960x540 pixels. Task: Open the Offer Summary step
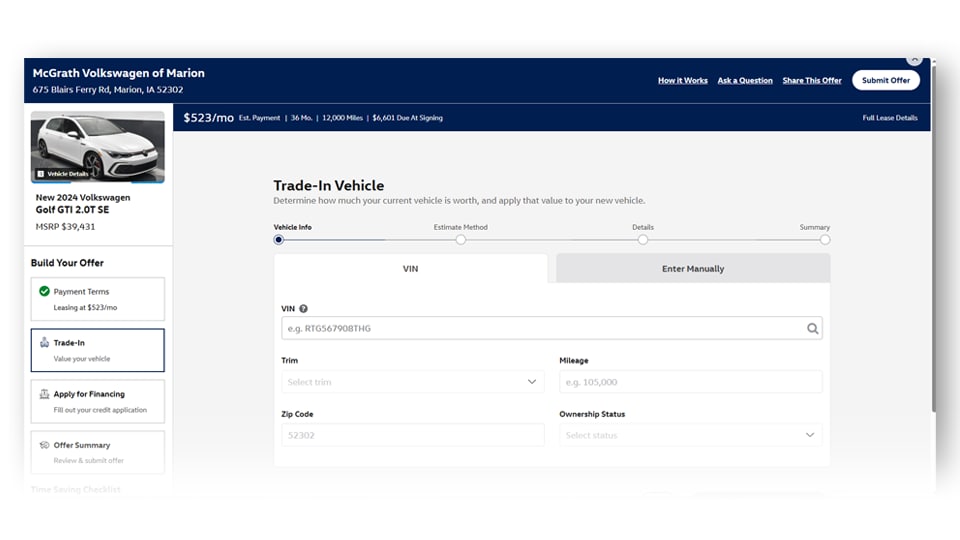click(x=98, y=452)
